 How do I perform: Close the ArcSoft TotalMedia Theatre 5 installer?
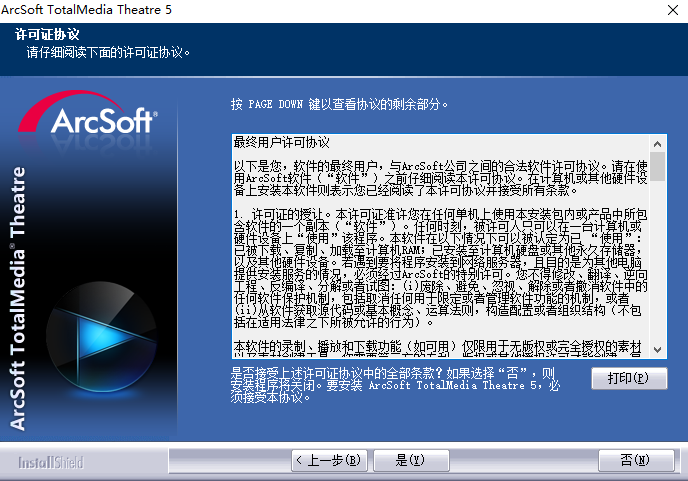click(673, 10)
